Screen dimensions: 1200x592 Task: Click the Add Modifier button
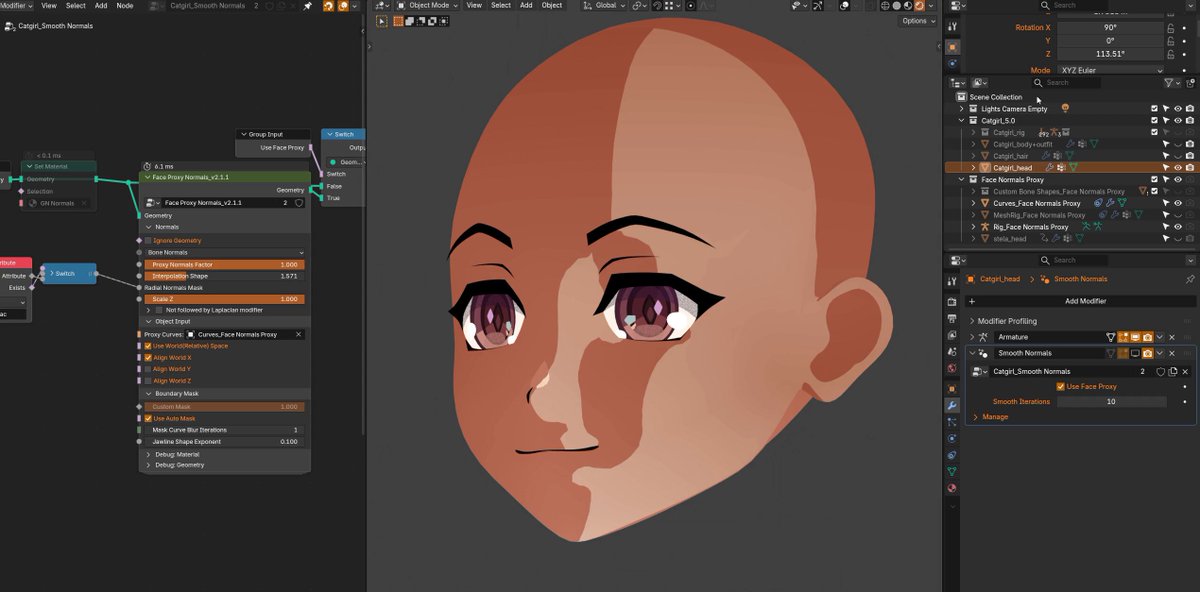point(1084,301)
